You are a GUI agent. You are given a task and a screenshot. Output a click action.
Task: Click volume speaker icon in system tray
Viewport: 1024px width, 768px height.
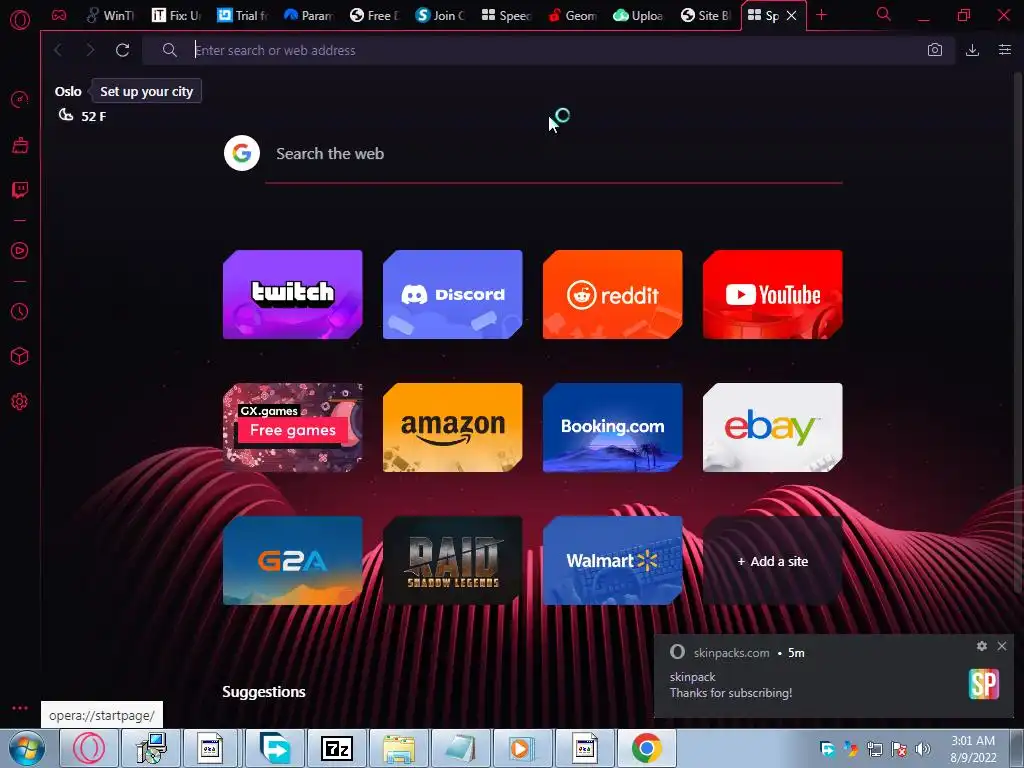click(x=923, y=749)
